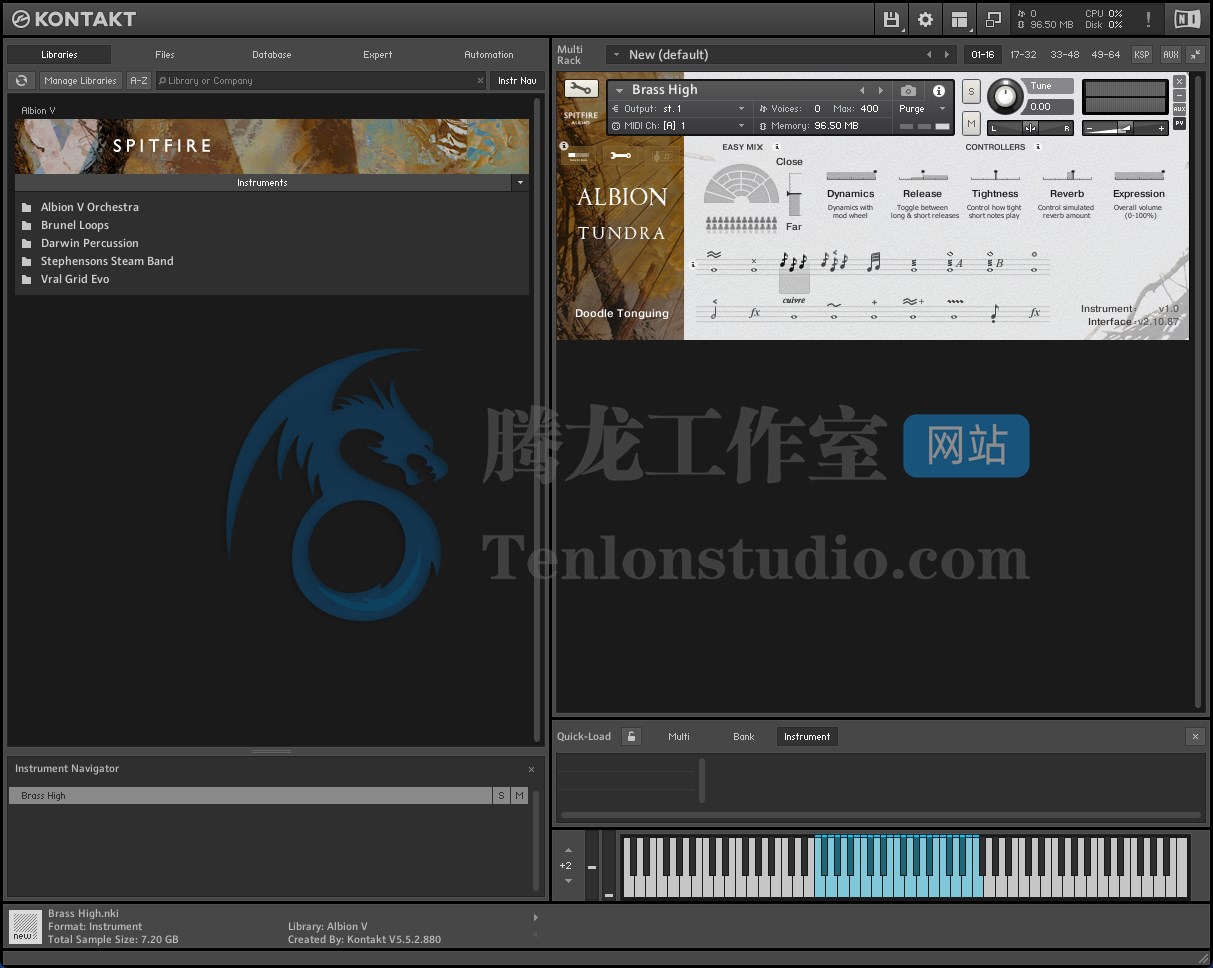Select the Instrument tab in Quick-Load
The image size is (1213, 968).
tap(807, 736)
